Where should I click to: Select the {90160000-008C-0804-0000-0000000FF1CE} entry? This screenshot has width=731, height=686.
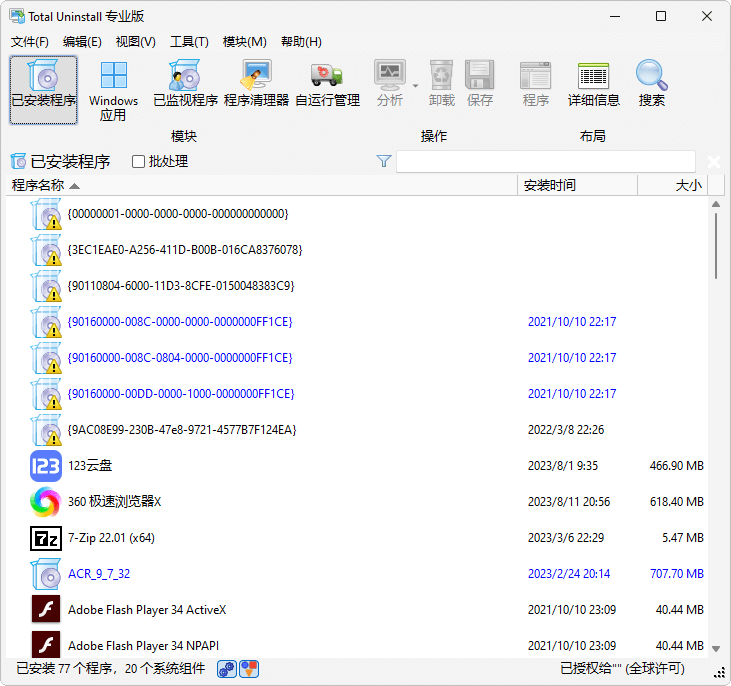(x=357, y=358)
